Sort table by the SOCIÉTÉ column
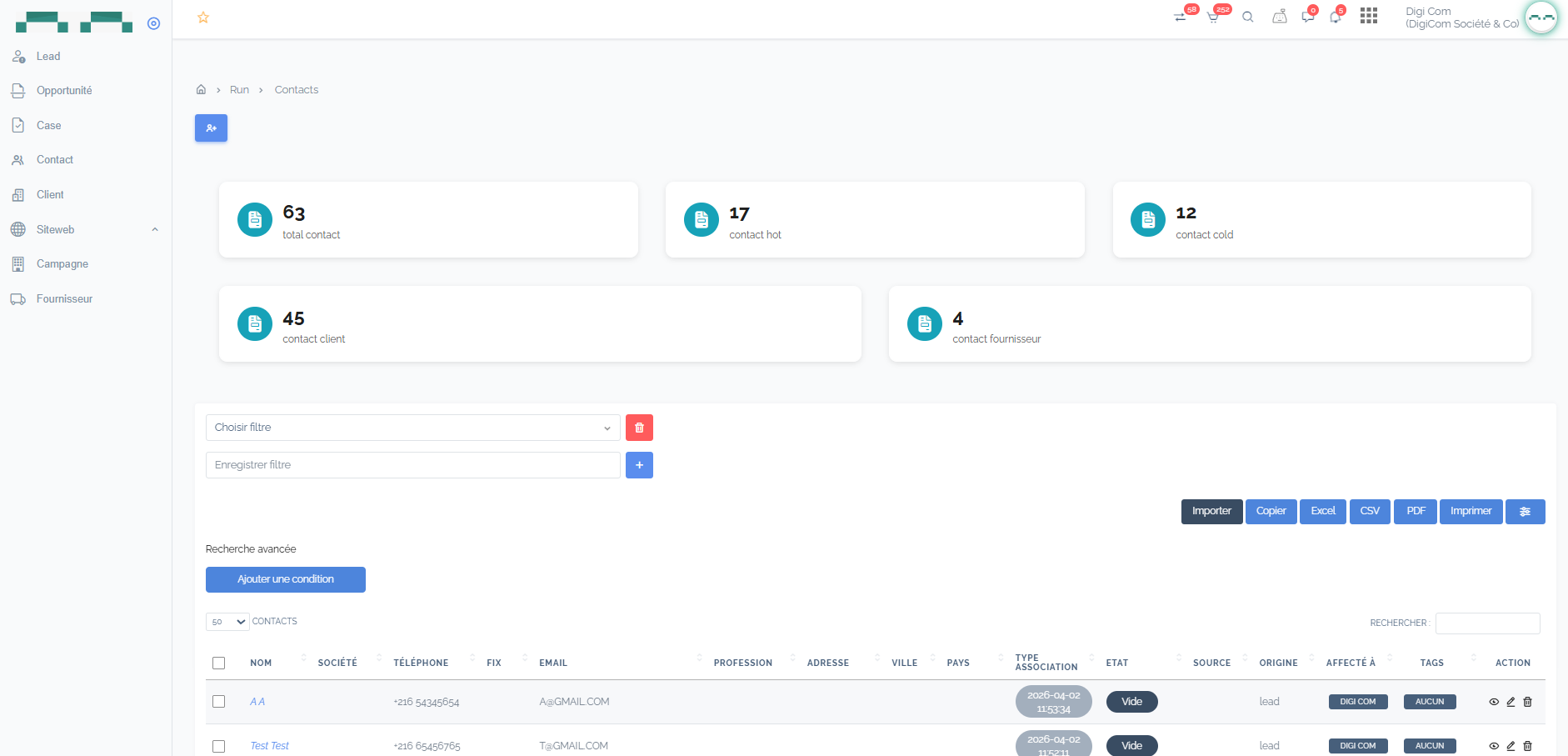Screen dimensions: 1568x756 [337, 663]
